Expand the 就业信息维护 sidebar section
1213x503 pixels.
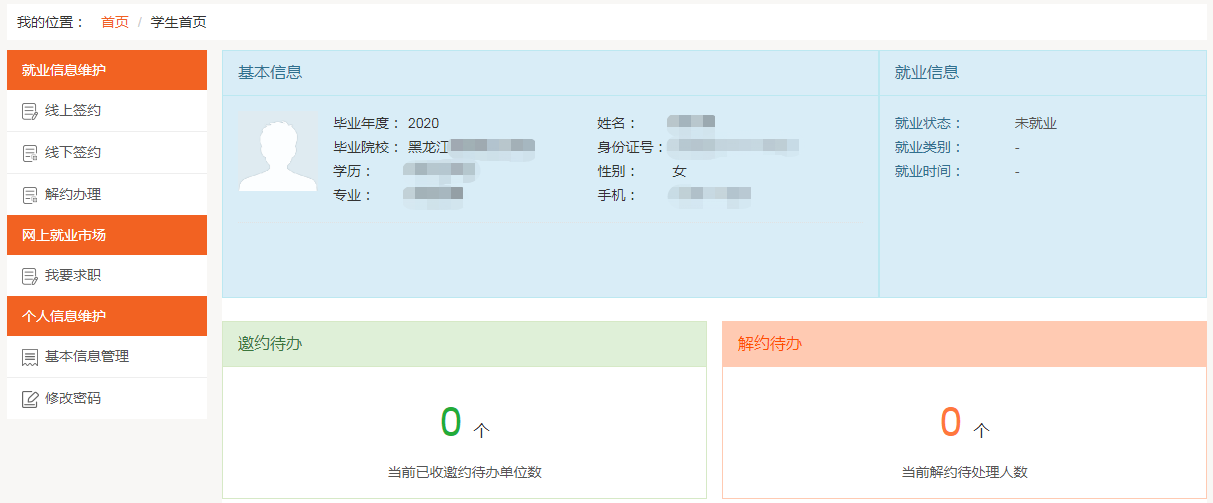pos(107,70)
